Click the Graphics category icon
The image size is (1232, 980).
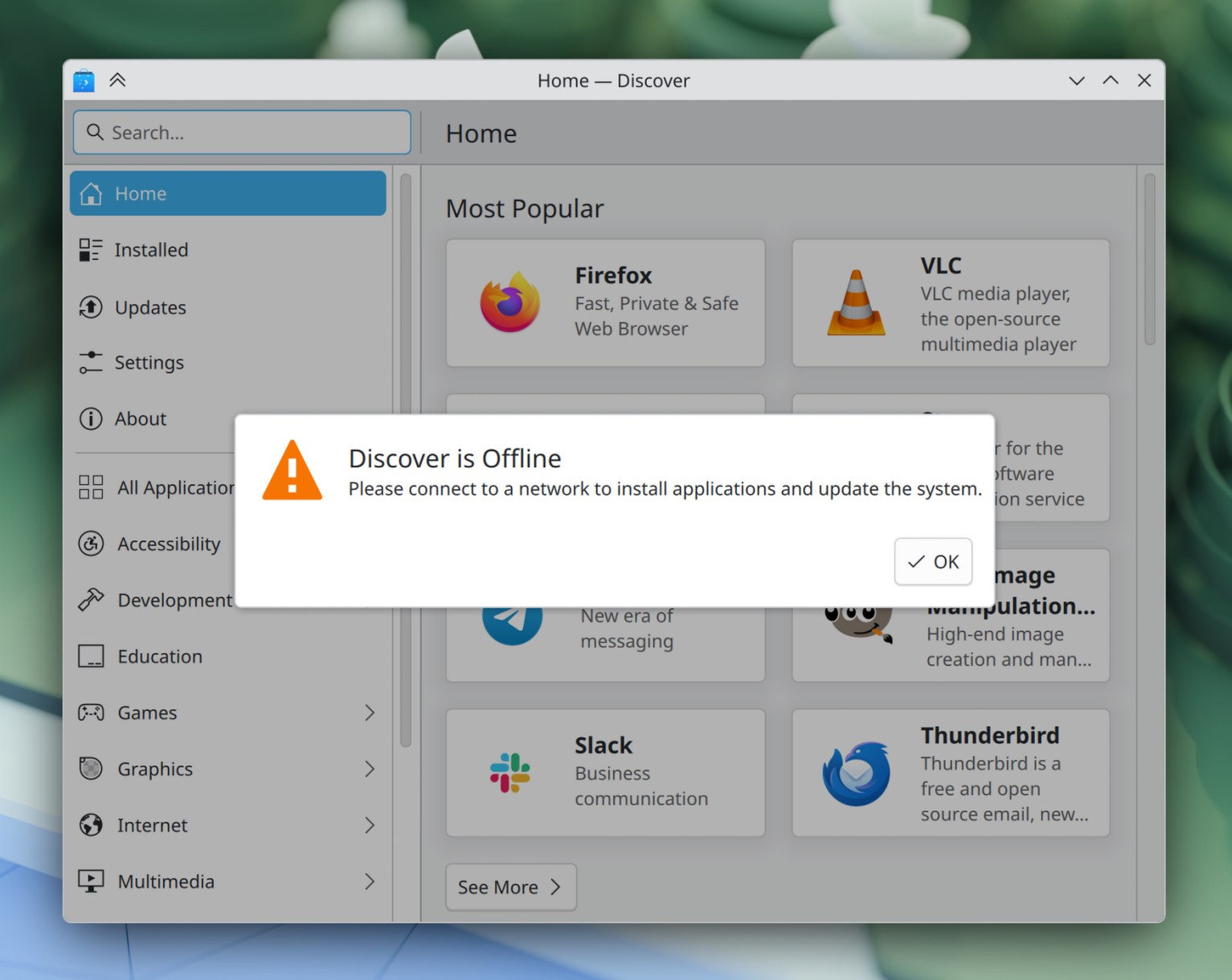coord(91,769)
